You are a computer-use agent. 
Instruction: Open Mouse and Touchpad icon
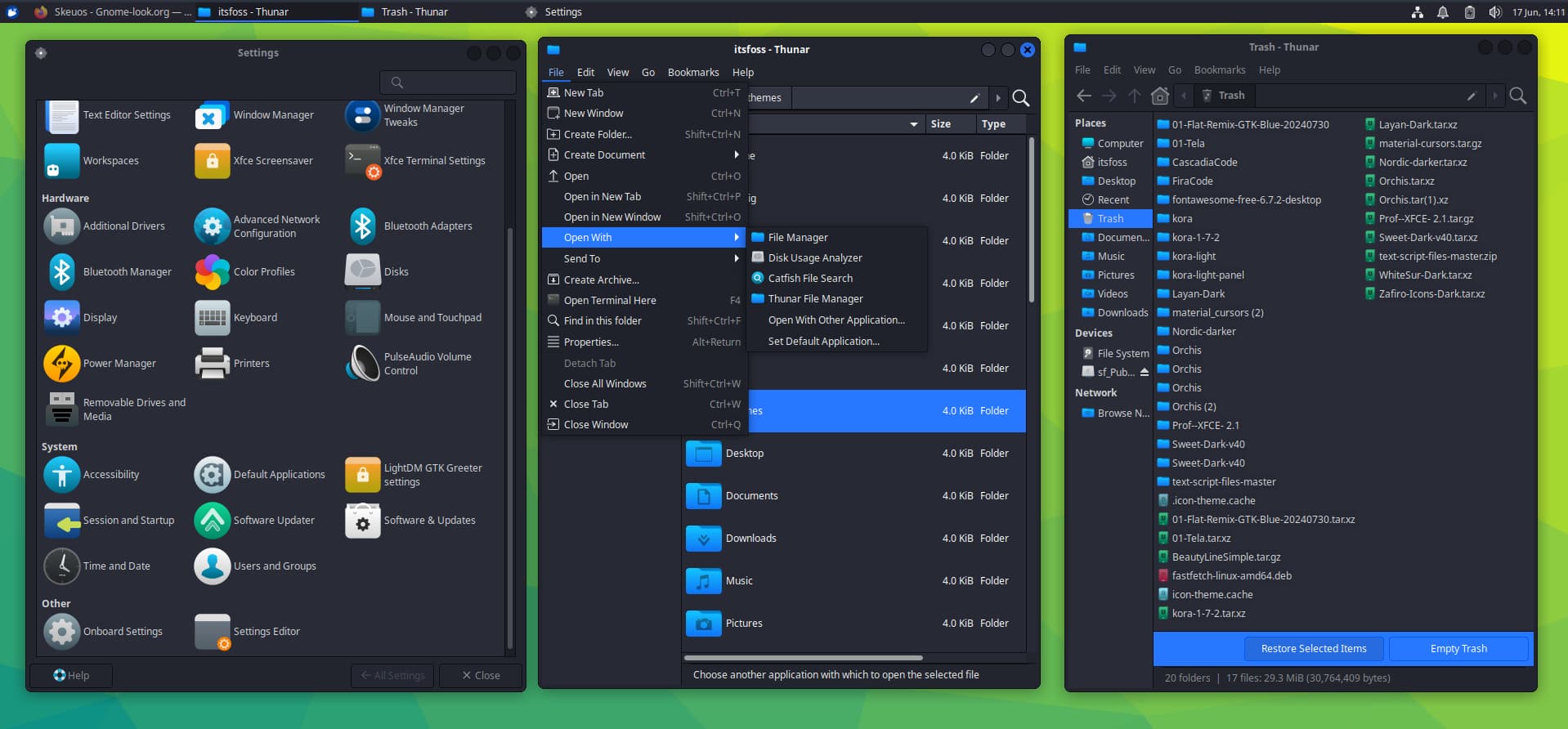(x=362, y=318)
